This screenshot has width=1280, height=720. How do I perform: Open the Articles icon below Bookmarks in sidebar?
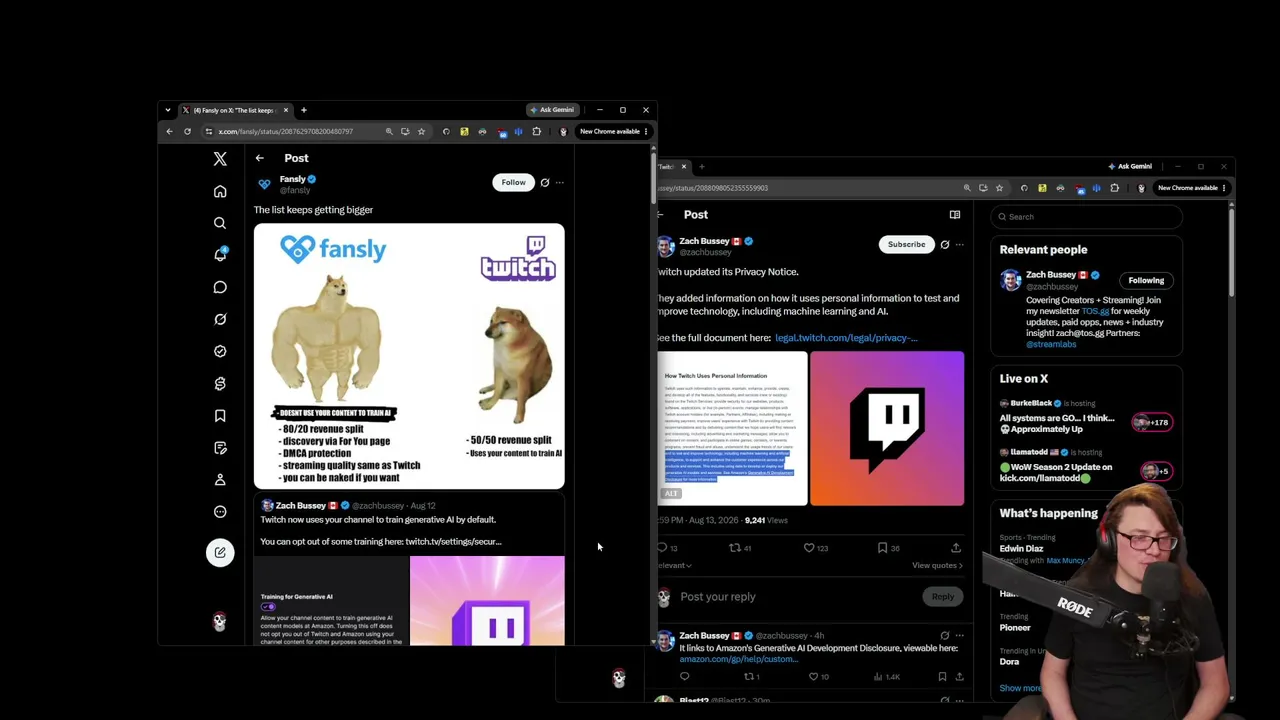(x=220, y=447)
